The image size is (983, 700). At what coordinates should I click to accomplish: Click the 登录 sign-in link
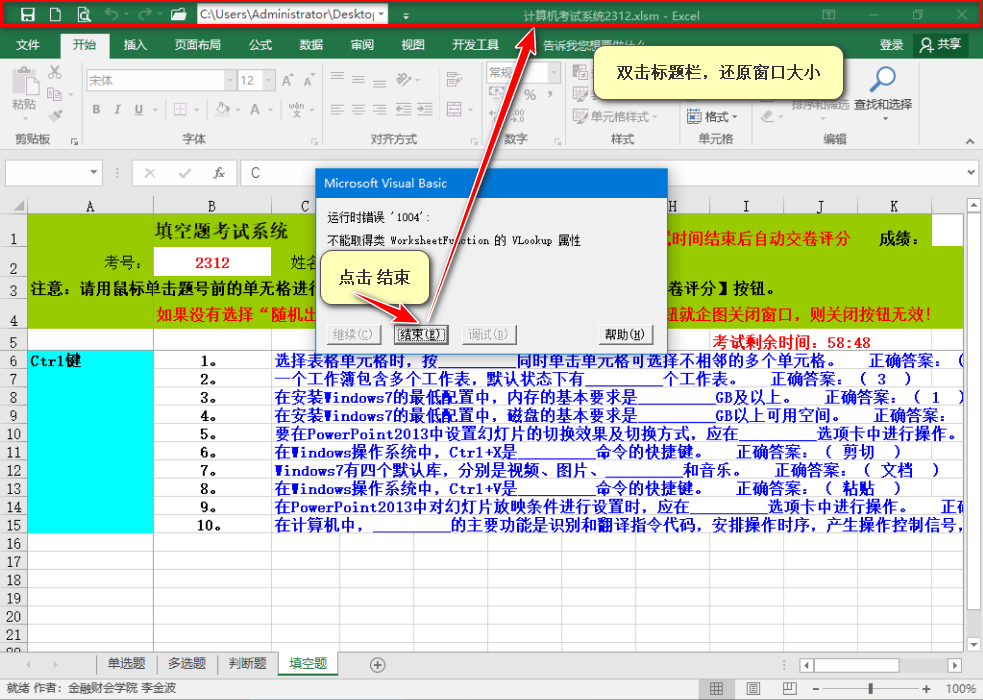(891, 44)
